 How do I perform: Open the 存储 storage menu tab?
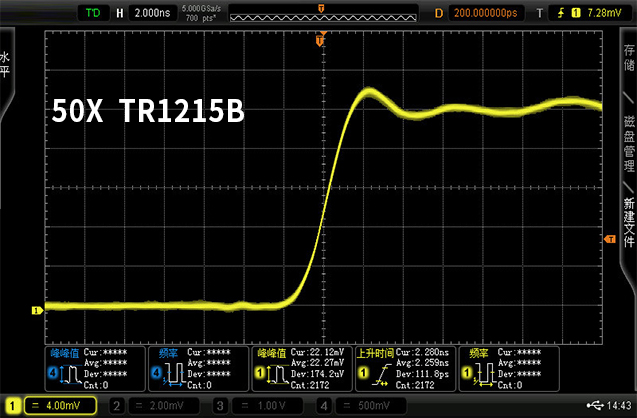pos(629,57)
